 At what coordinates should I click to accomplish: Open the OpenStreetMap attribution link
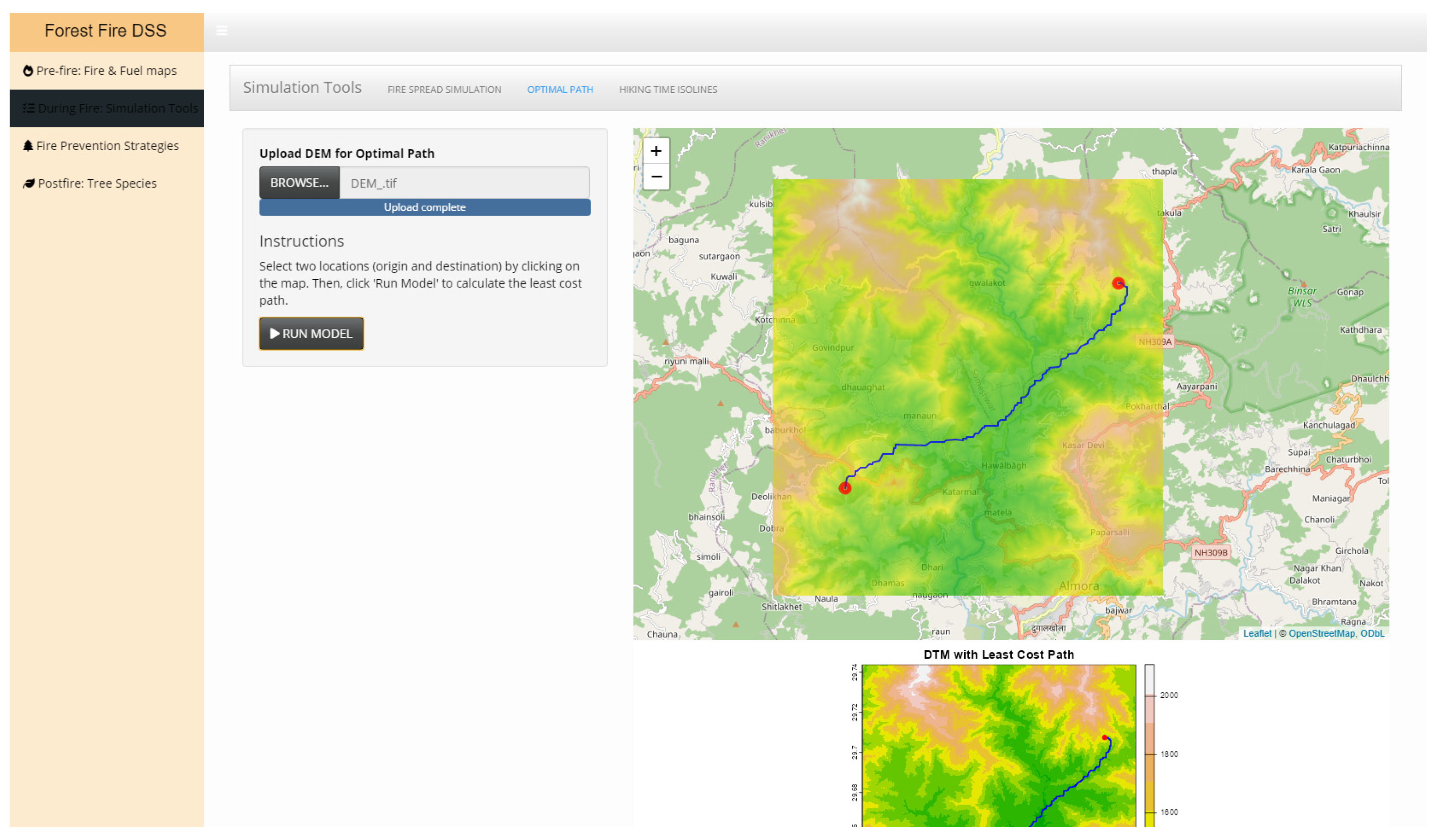pyautogui.click(x=1323, y=634)
